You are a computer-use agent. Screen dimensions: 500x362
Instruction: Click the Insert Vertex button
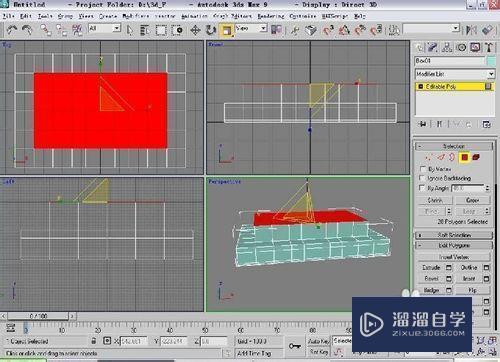point(454,257)
